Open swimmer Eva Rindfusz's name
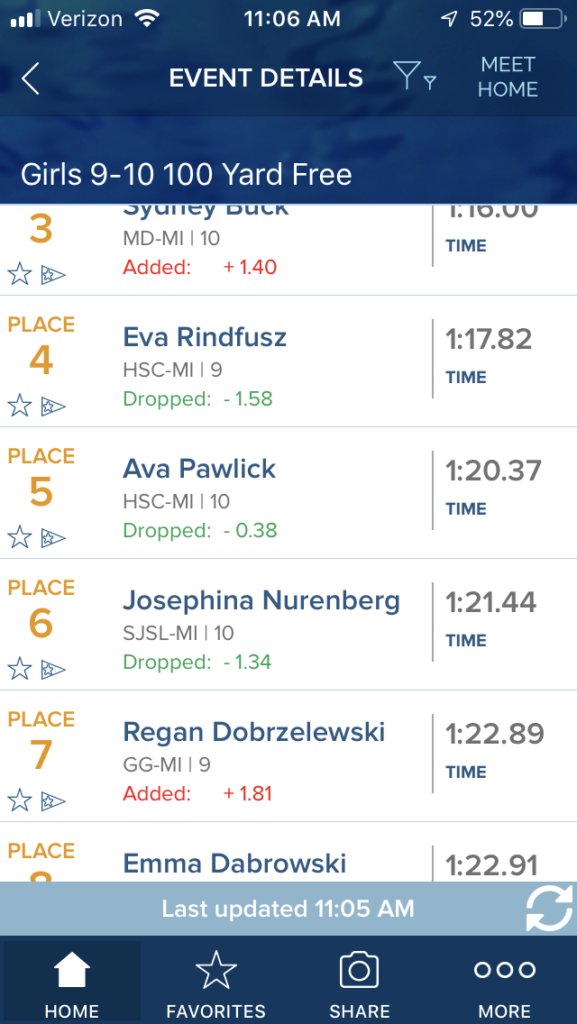Screen dimensions: 577x1024 coord(205,338)
